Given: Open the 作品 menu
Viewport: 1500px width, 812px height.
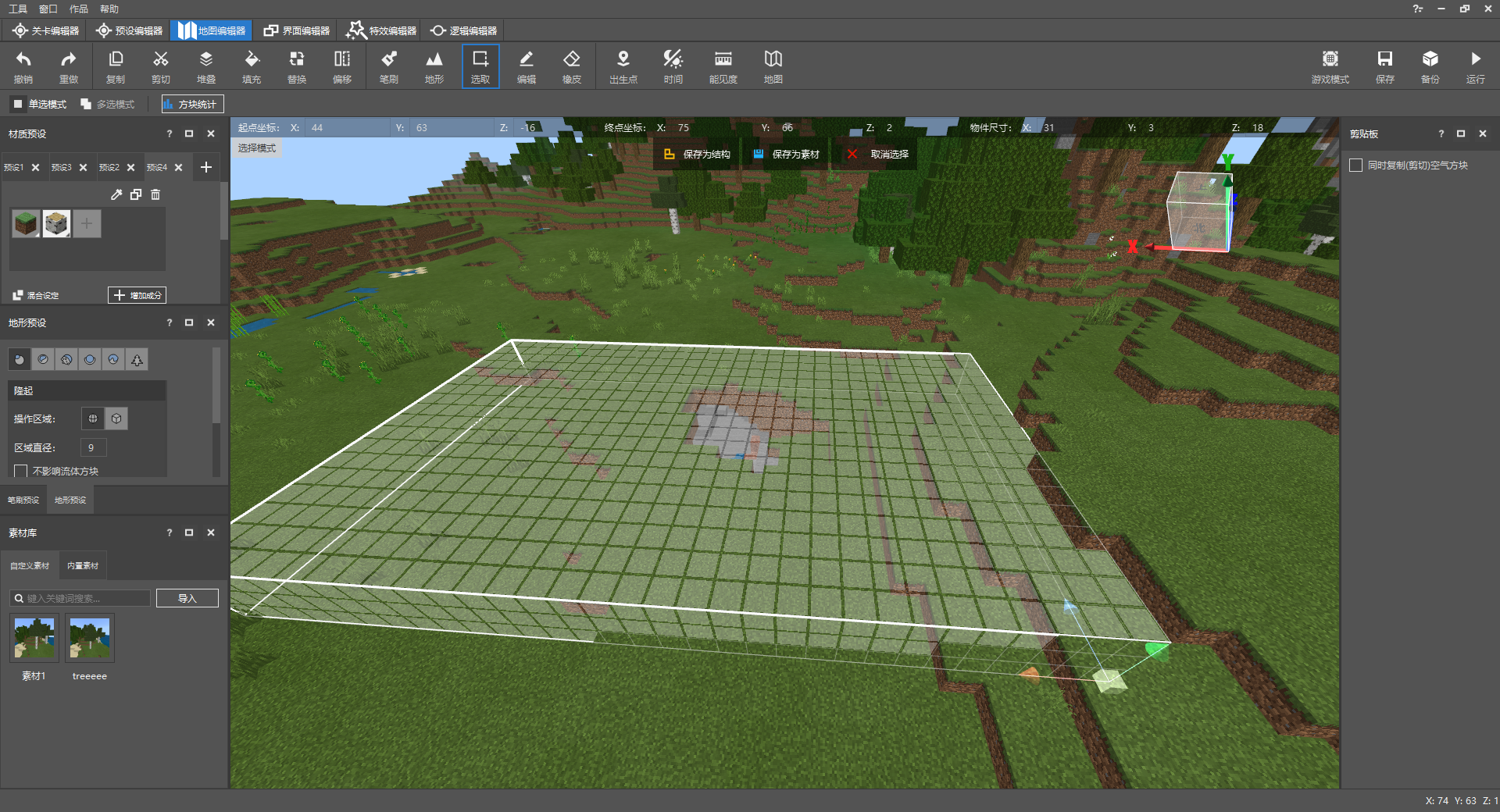Looking at the screenshot, I should (x=78, y=9).
